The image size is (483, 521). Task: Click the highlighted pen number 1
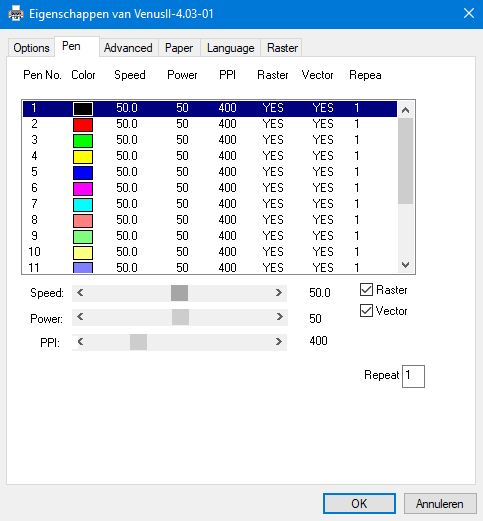click(x=34, y=108)
